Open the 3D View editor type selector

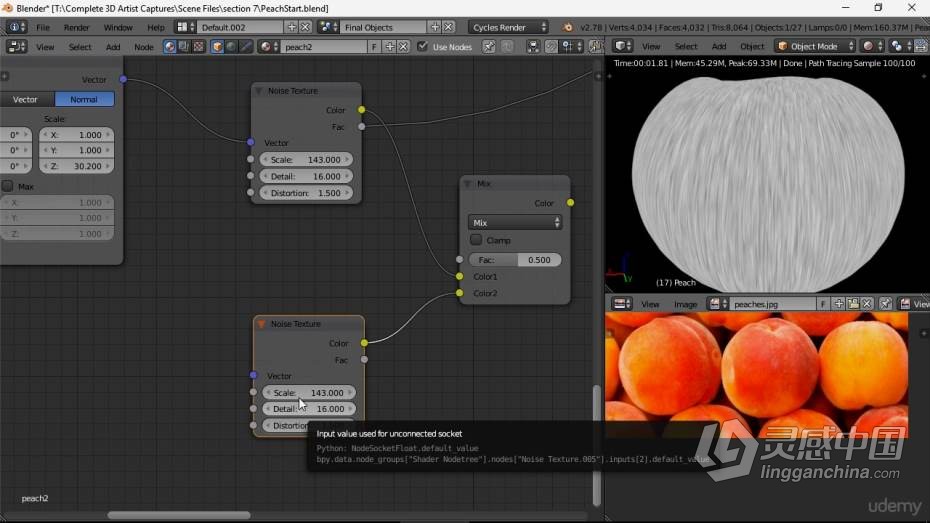coord(623,46)
